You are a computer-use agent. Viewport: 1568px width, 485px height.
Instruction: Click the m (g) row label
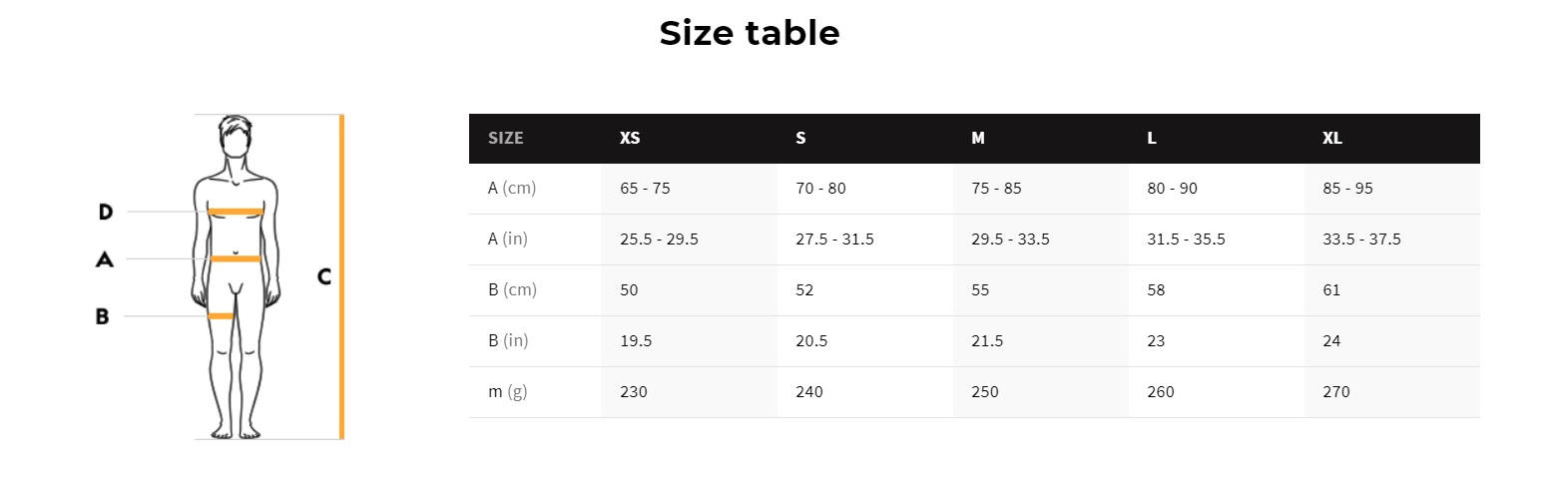tap(507, 391)
